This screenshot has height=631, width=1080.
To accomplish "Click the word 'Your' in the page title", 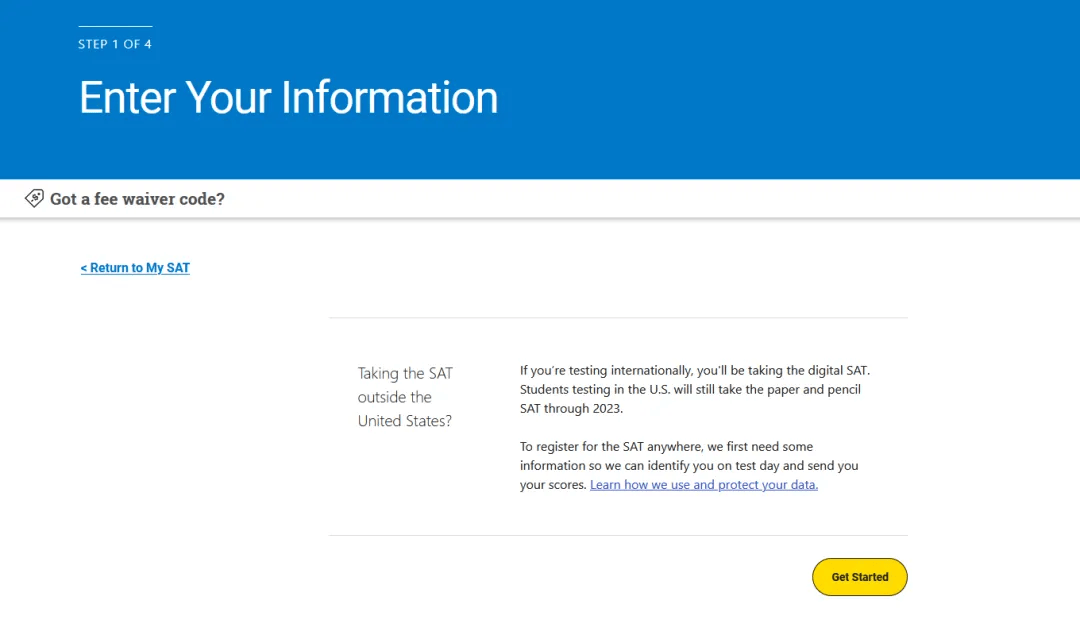I will point(228,98).
